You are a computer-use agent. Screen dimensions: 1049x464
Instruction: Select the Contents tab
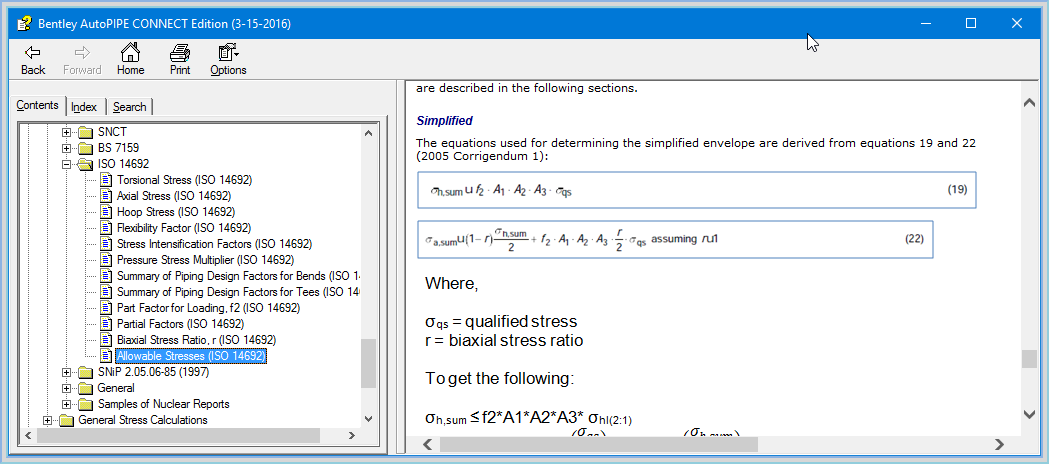coord(37,106)
